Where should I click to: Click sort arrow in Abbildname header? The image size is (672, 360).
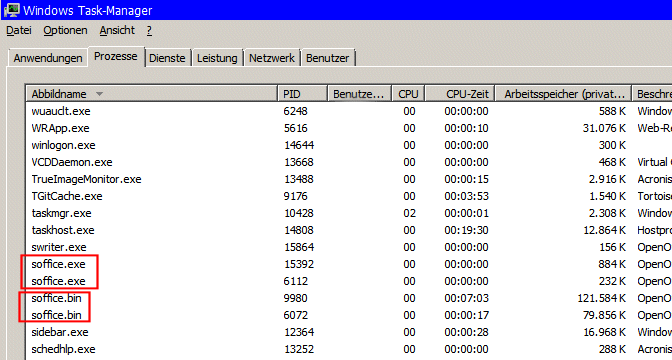(99, 94)
